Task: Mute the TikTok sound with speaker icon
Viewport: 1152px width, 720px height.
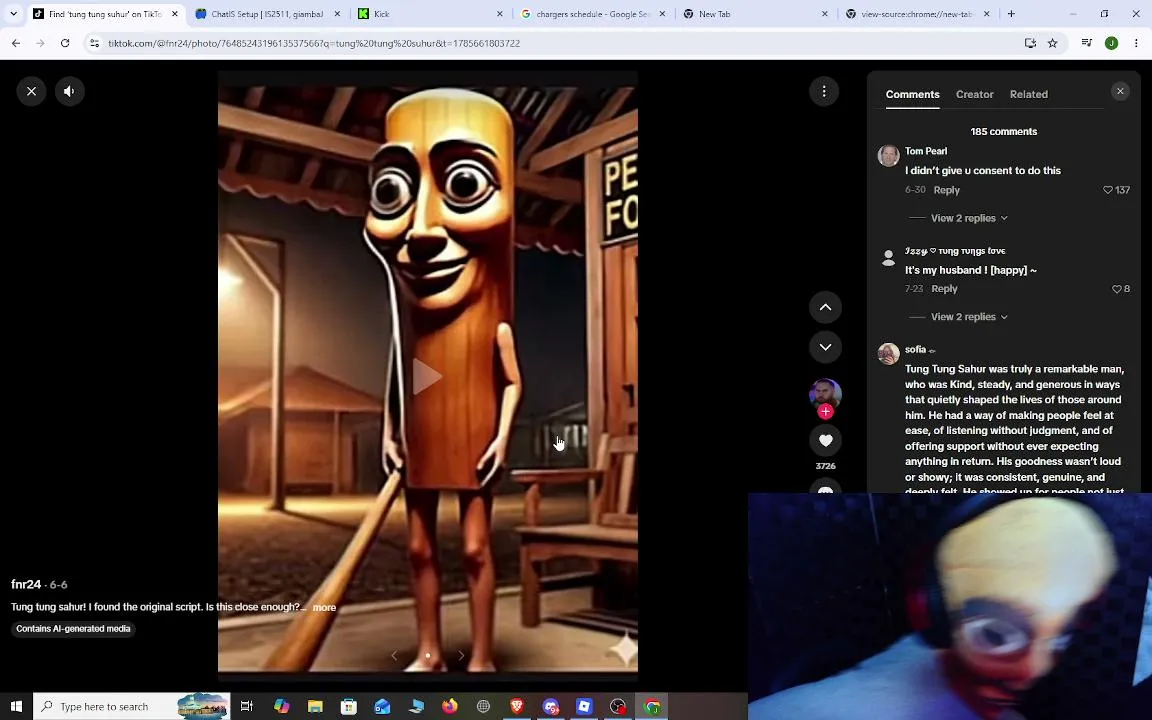Action: click(70, 91)
